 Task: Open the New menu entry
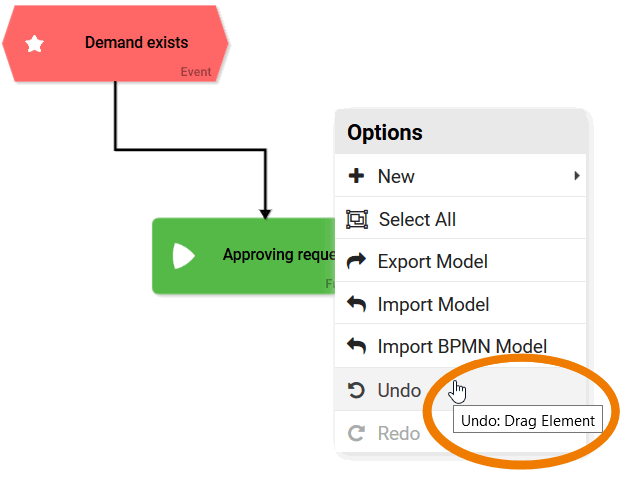(396, 177)
